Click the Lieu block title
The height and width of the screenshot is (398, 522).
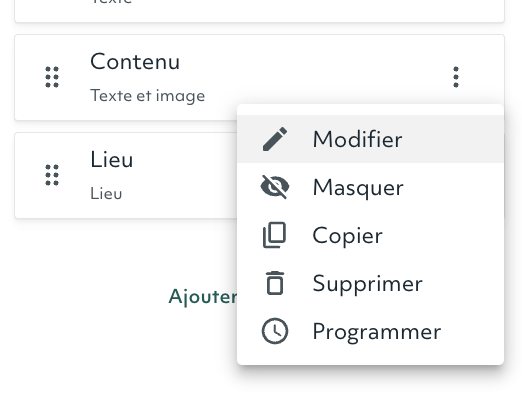[112, 159]
